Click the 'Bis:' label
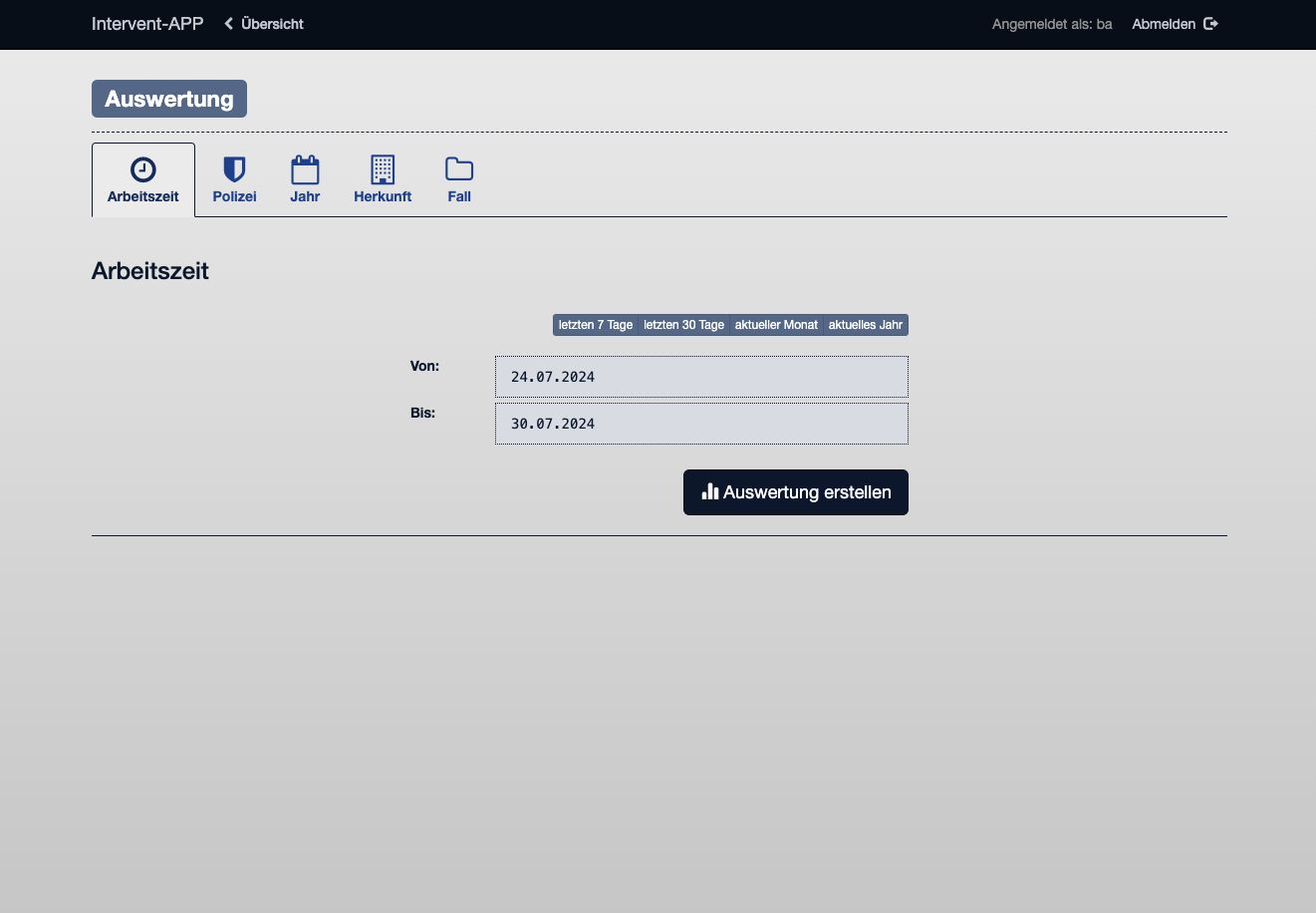 tap(422, 413)
